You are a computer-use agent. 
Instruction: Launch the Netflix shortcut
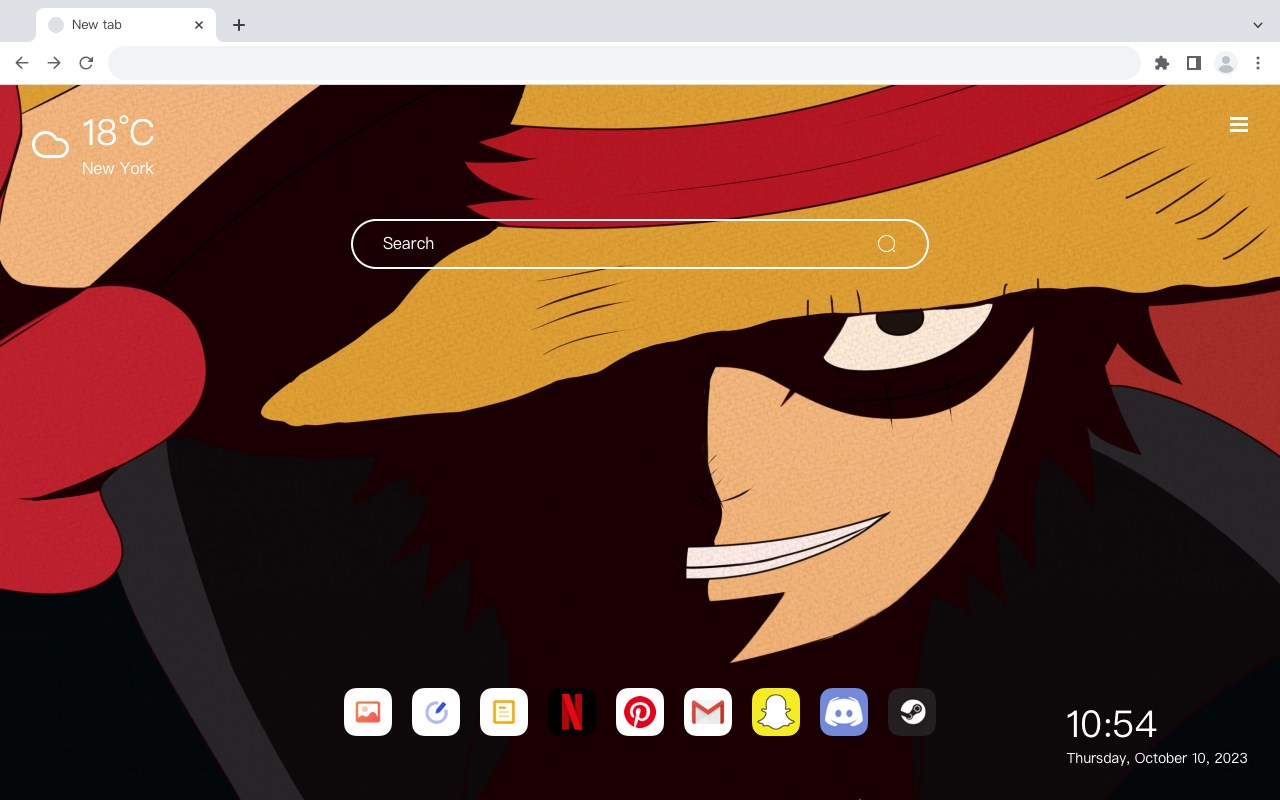[x=572, y=712]
